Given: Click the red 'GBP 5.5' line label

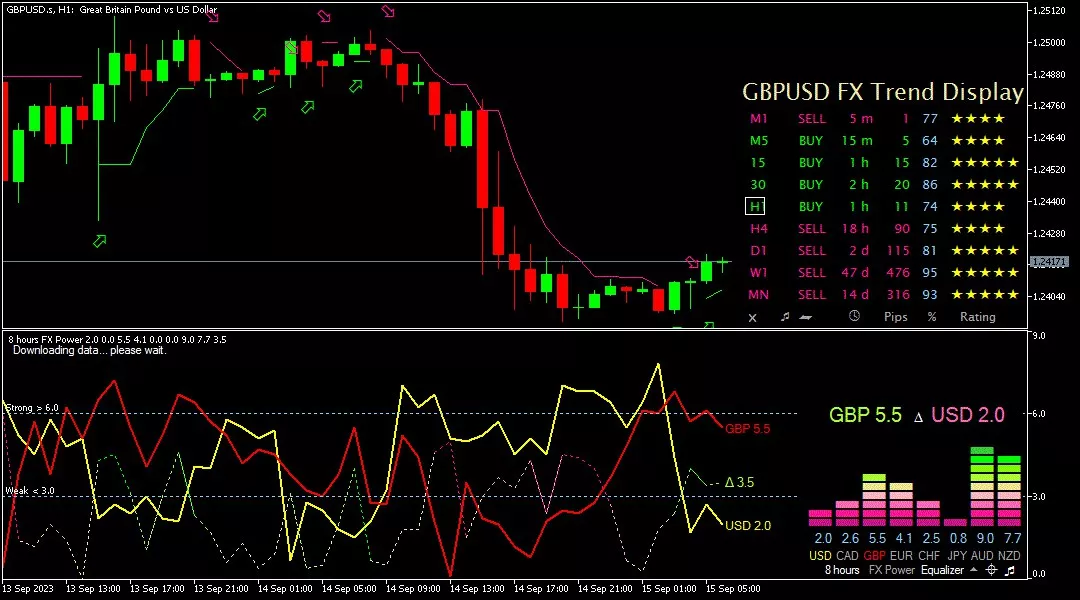Looking at the screenshot, I should pyautogui.click(x=747, y=428).
